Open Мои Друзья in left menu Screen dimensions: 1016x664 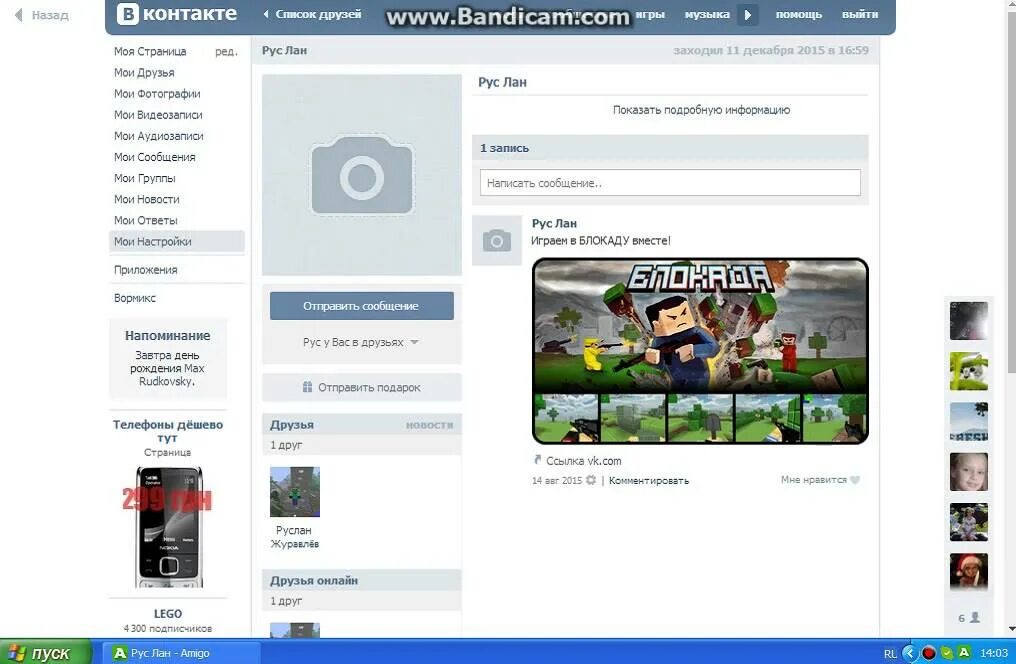(144, 73)
